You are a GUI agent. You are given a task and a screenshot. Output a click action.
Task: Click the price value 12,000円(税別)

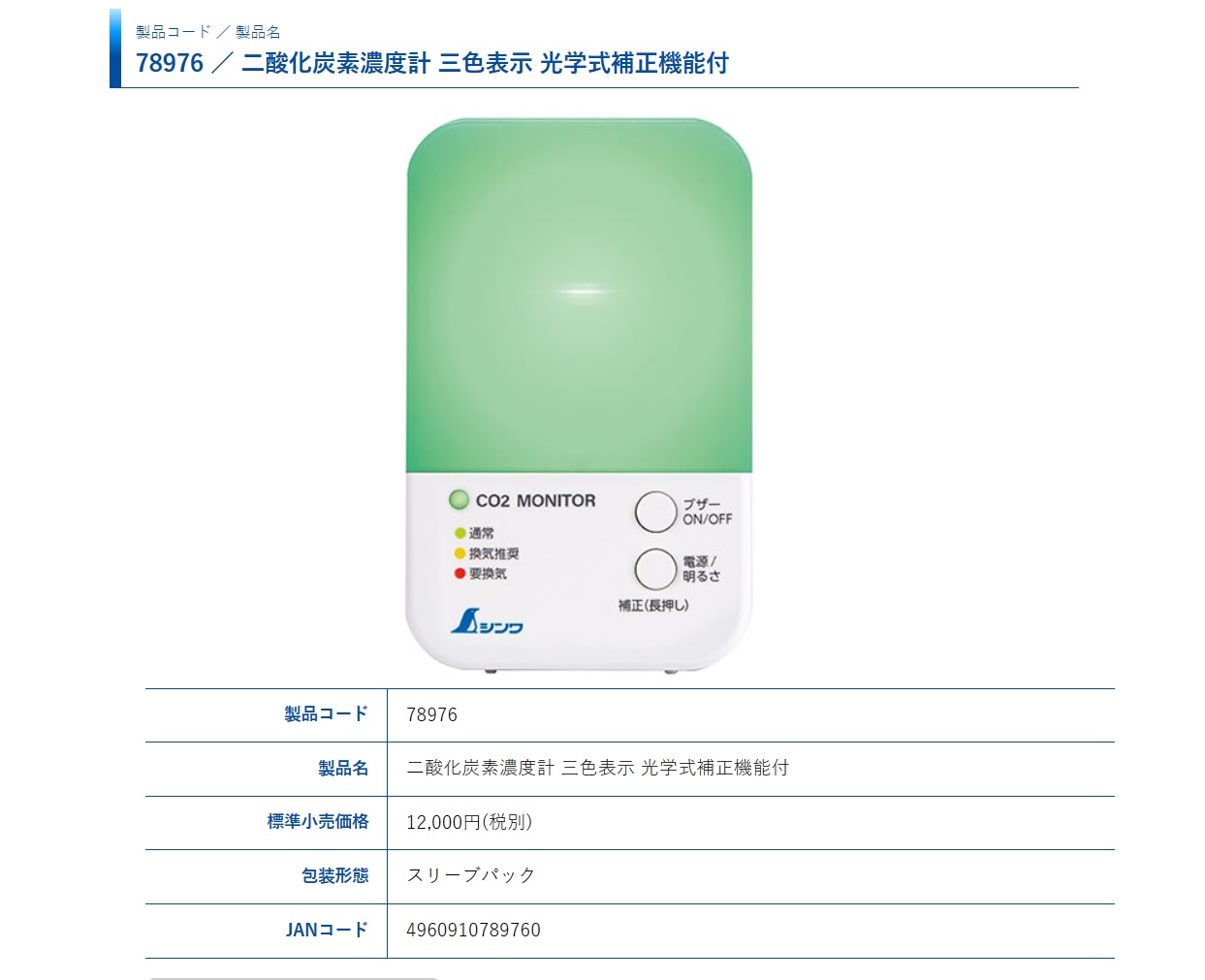[x=469, y=822]
